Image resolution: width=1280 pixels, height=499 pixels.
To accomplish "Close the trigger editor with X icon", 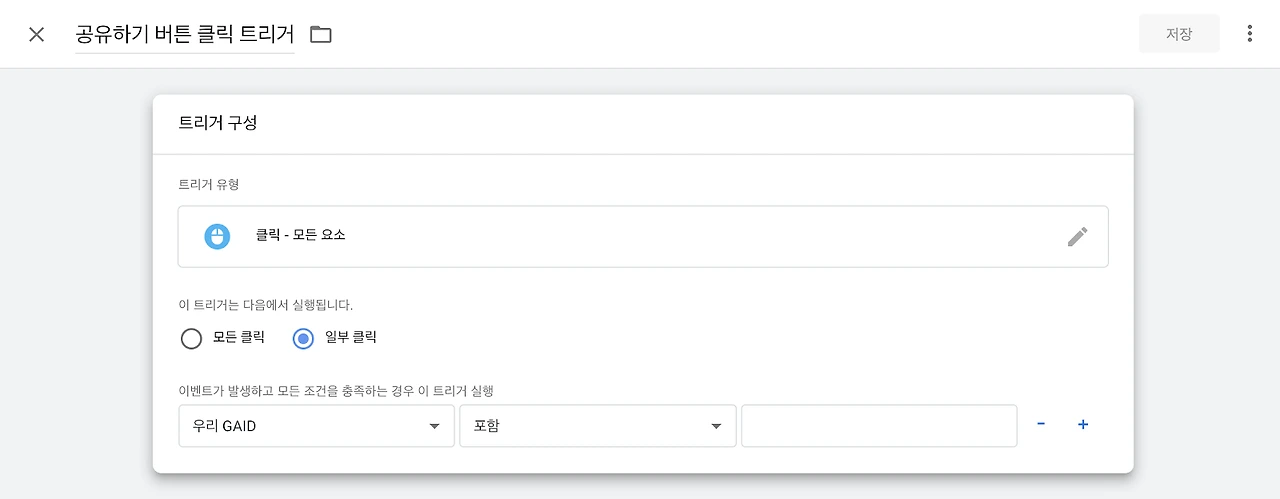I will click(x=37, y=34).
